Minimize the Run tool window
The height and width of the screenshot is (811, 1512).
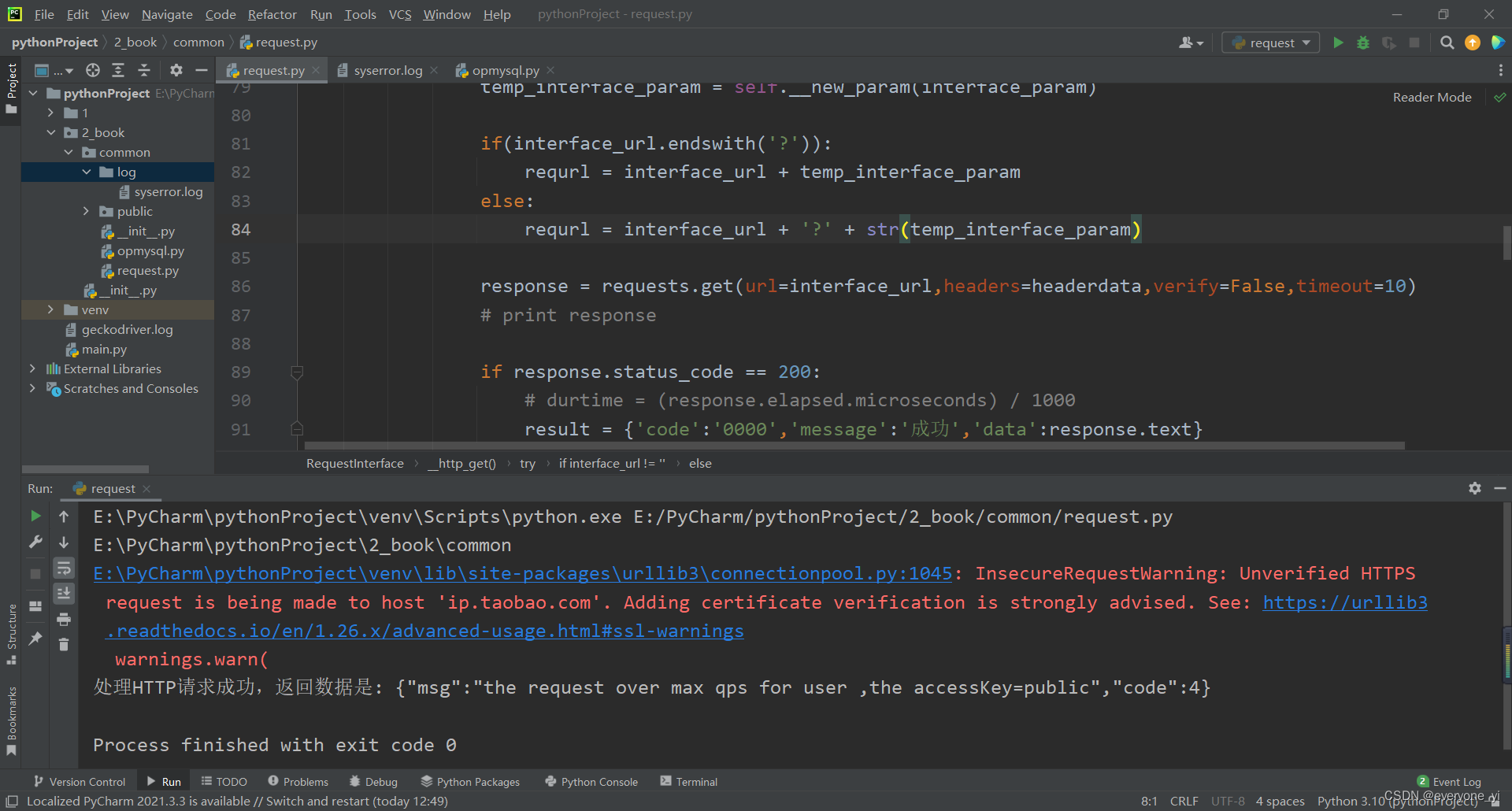click(x=1500, y=488)
